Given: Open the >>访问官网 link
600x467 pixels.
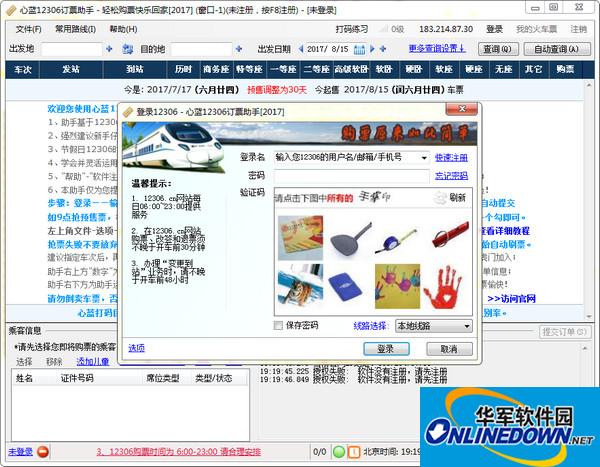Looking at the screenshot, I should (x=511, y=298).
